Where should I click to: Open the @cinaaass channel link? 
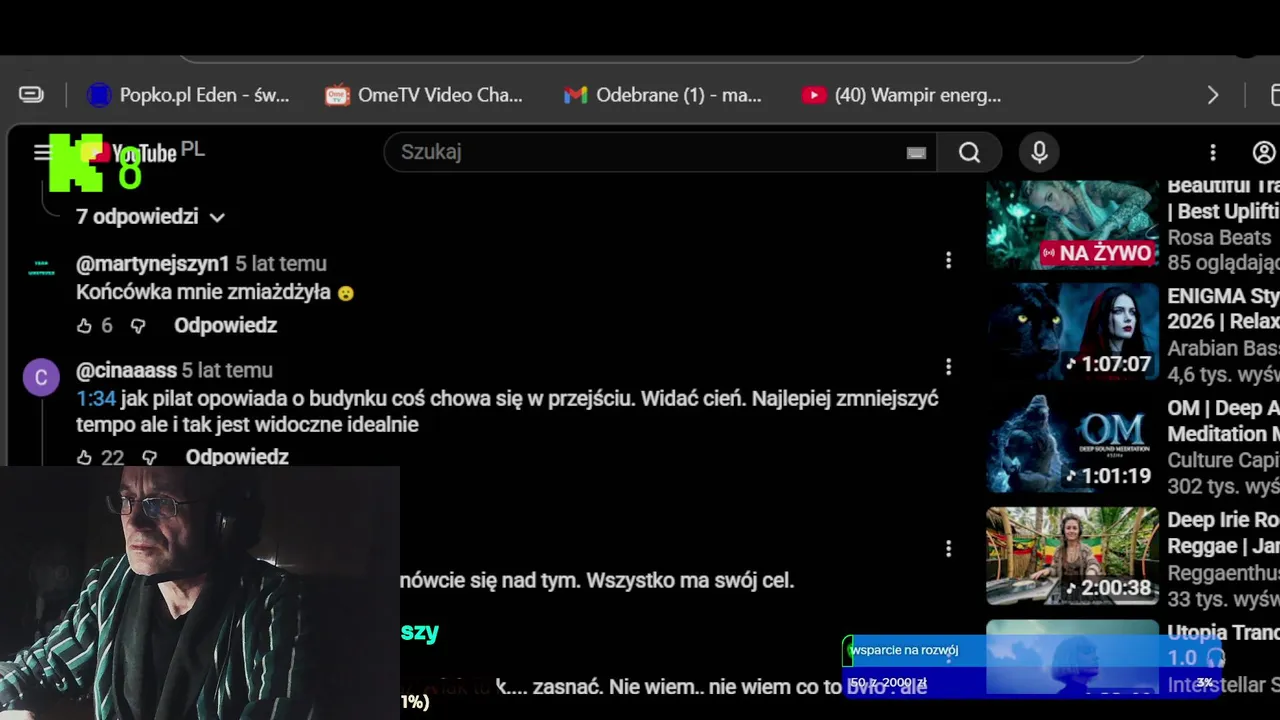coord(126,370)
